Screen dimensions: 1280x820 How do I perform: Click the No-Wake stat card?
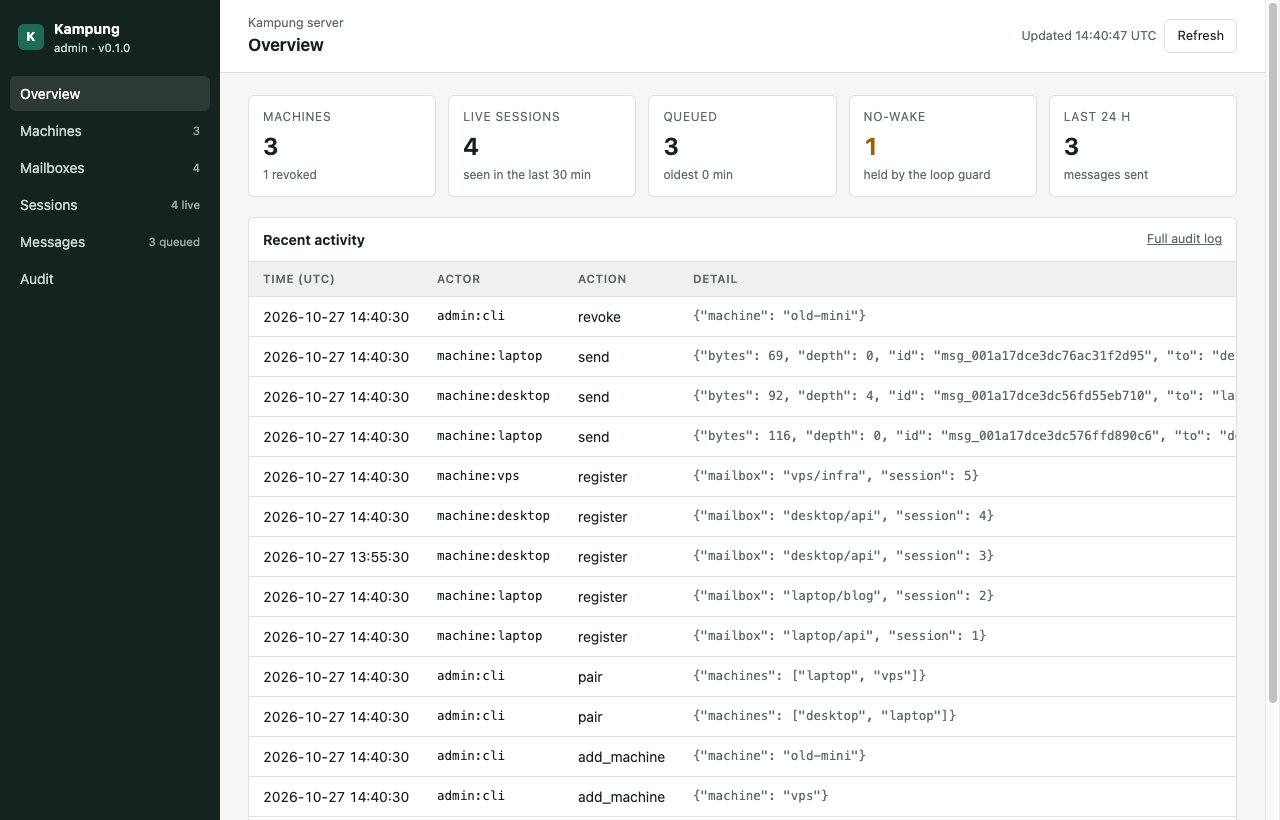pyautogui.click(x=942, y=146)
